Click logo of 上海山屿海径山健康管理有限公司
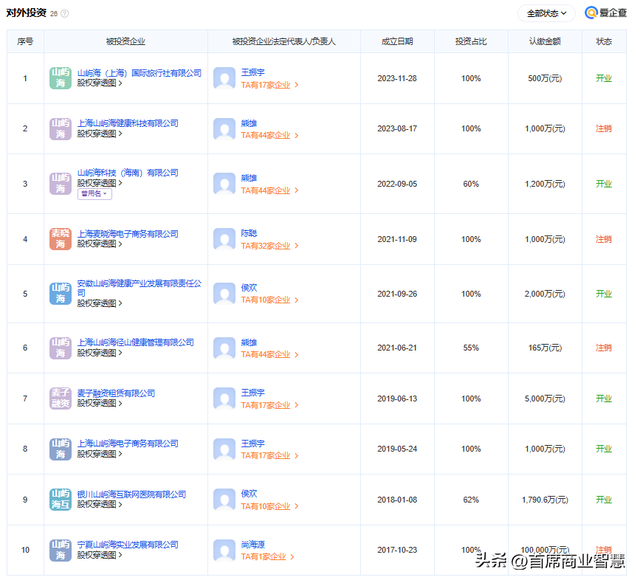 pos(60,348)
